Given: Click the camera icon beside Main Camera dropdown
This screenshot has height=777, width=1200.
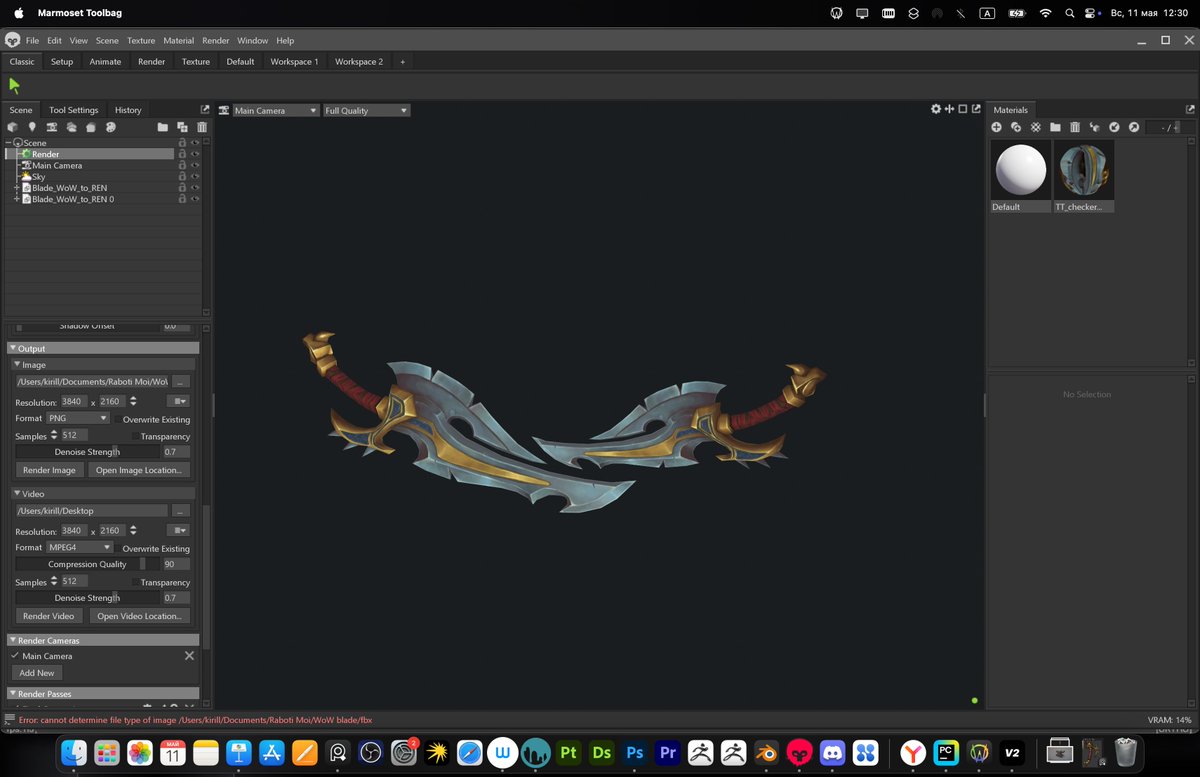Looking at the screenshot, I should coord(224,110).
